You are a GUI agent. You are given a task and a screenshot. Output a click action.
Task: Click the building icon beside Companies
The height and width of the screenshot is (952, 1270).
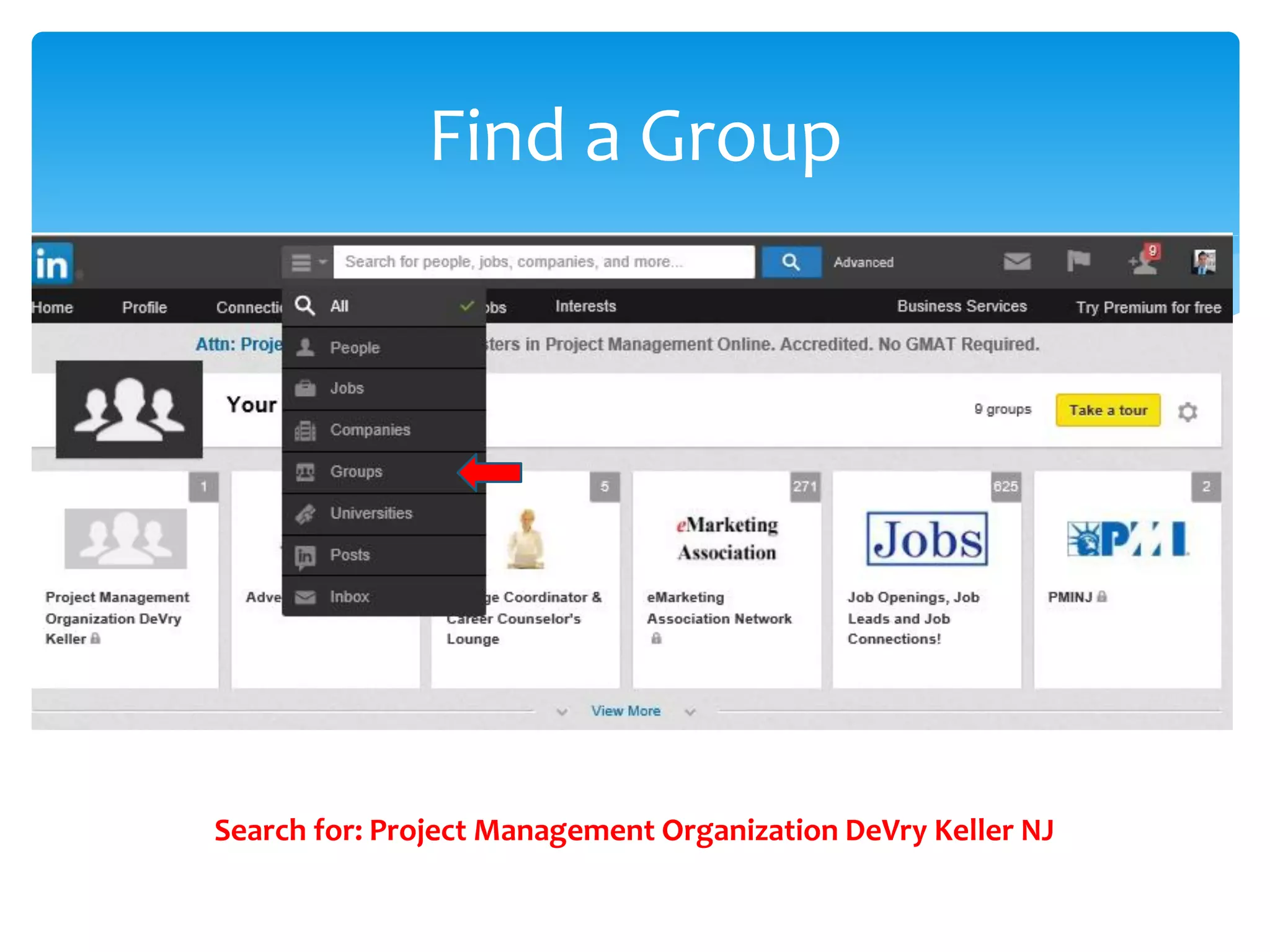tap(305, 430)
